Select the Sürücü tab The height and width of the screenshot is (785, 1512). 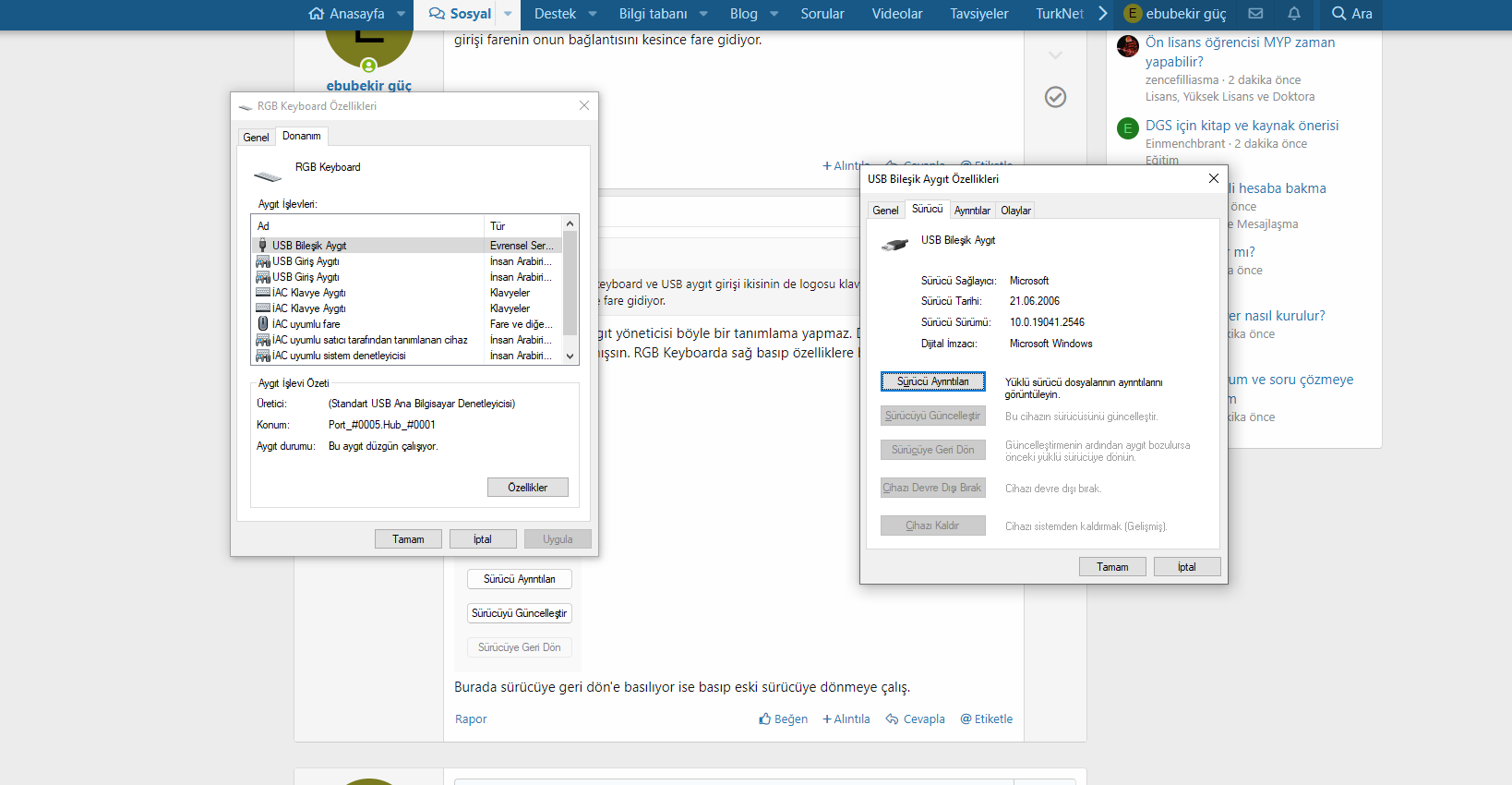[927, 209]
